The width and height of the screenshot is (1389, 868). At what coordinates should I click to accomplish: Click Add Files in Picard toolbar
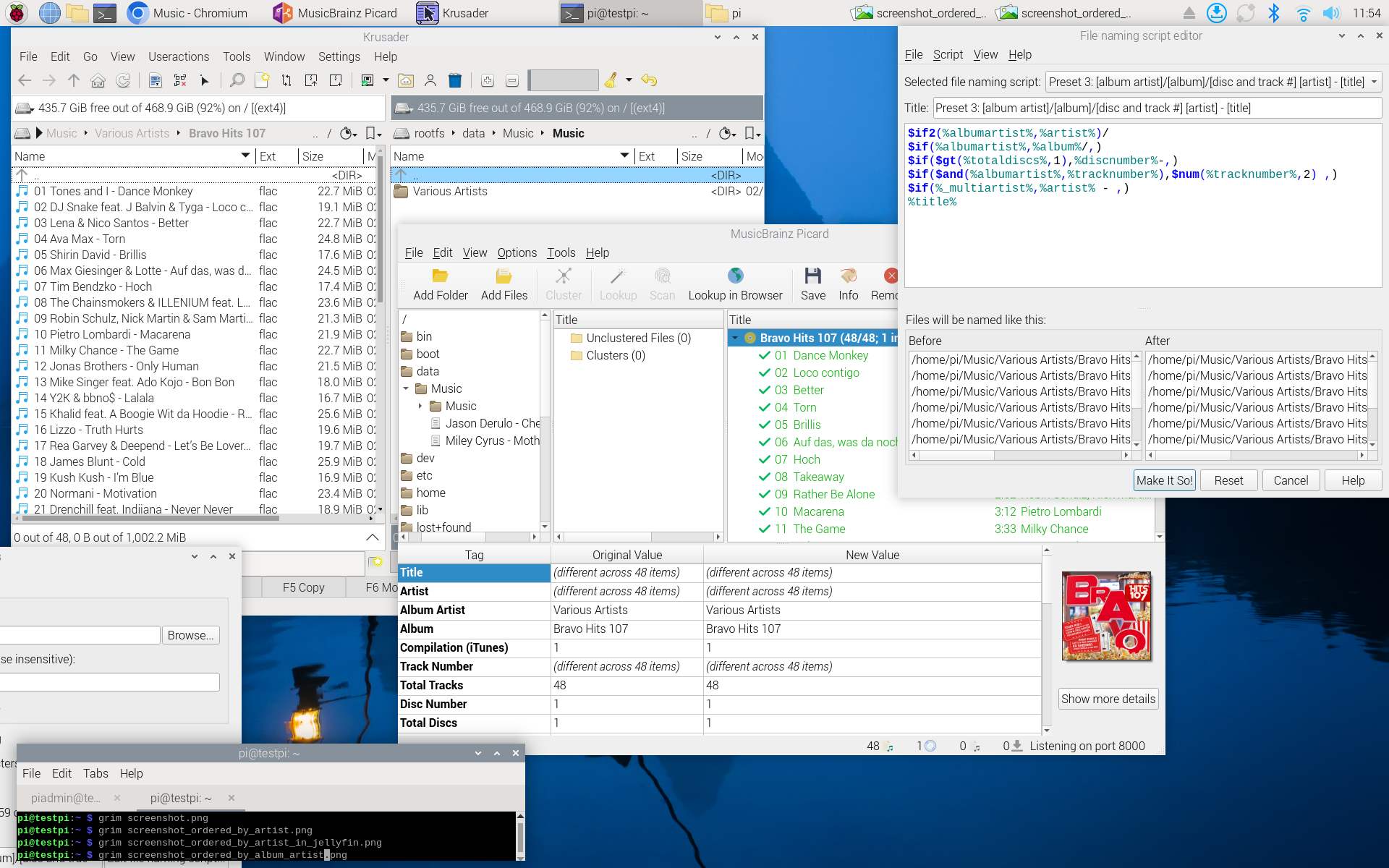coord(504,284)
